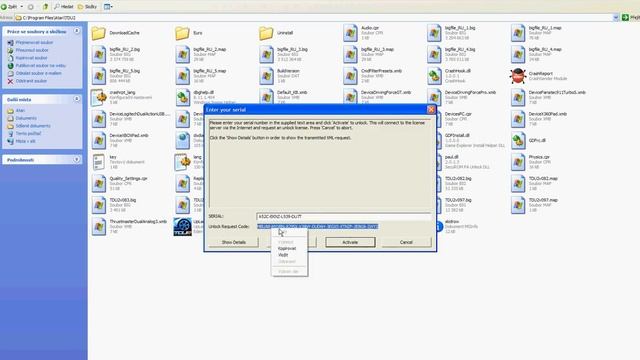
Task: Expand the address bar dropdown arrow
Action: (x=616, y=18)
